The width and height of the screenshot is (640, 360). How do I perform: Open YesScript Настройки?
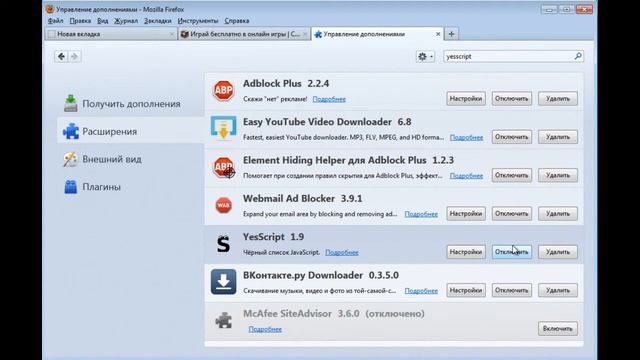pyautogui.click(x=466, y=252)
